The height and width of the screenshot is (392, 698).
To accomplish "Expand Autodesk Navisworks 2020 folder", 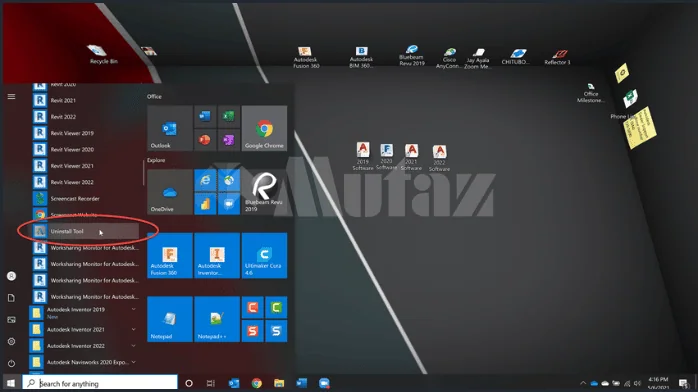I will (85, 362).
